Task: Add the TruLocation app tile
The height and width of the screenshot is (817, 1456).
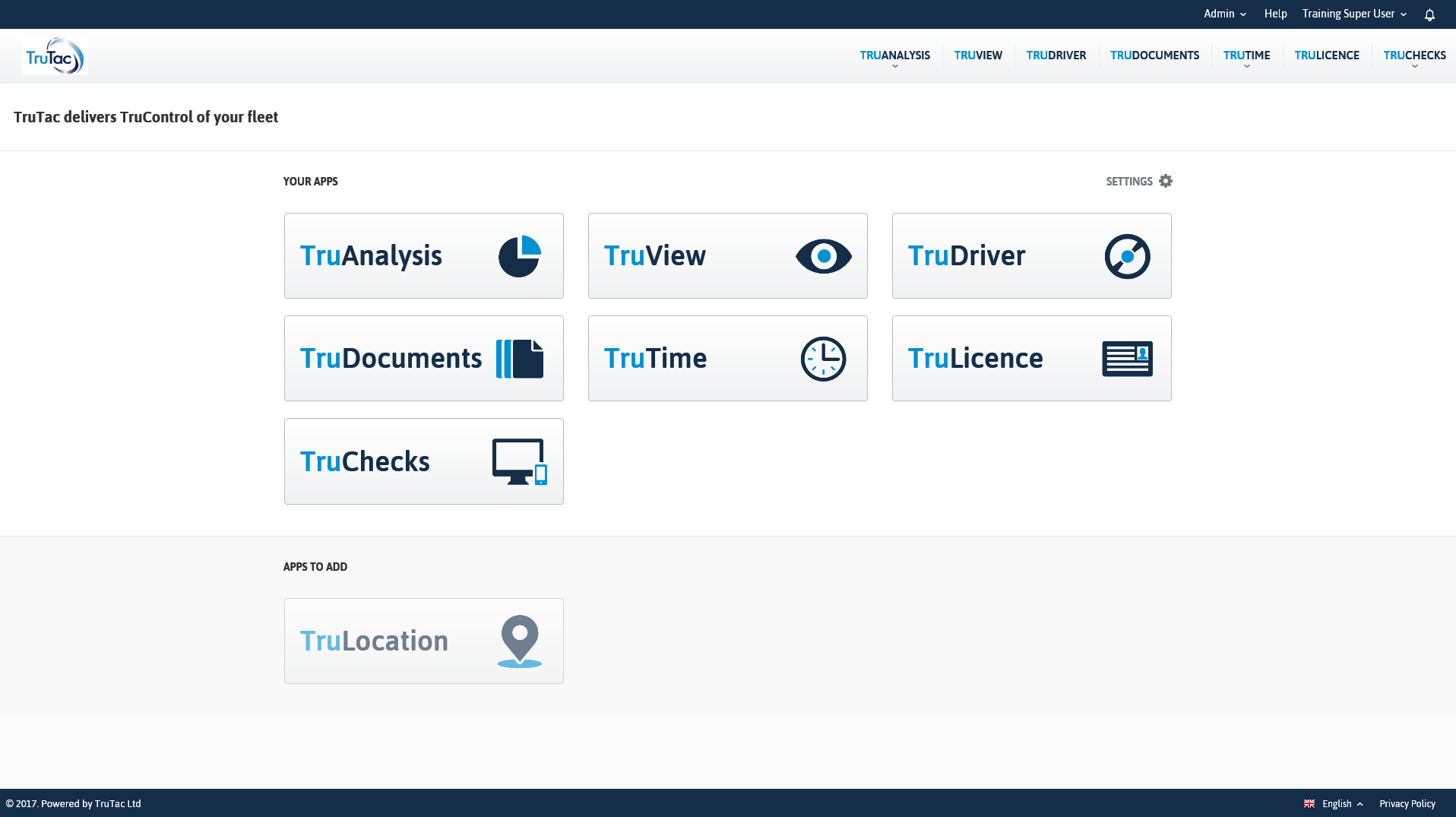Action: pos(423,640)
